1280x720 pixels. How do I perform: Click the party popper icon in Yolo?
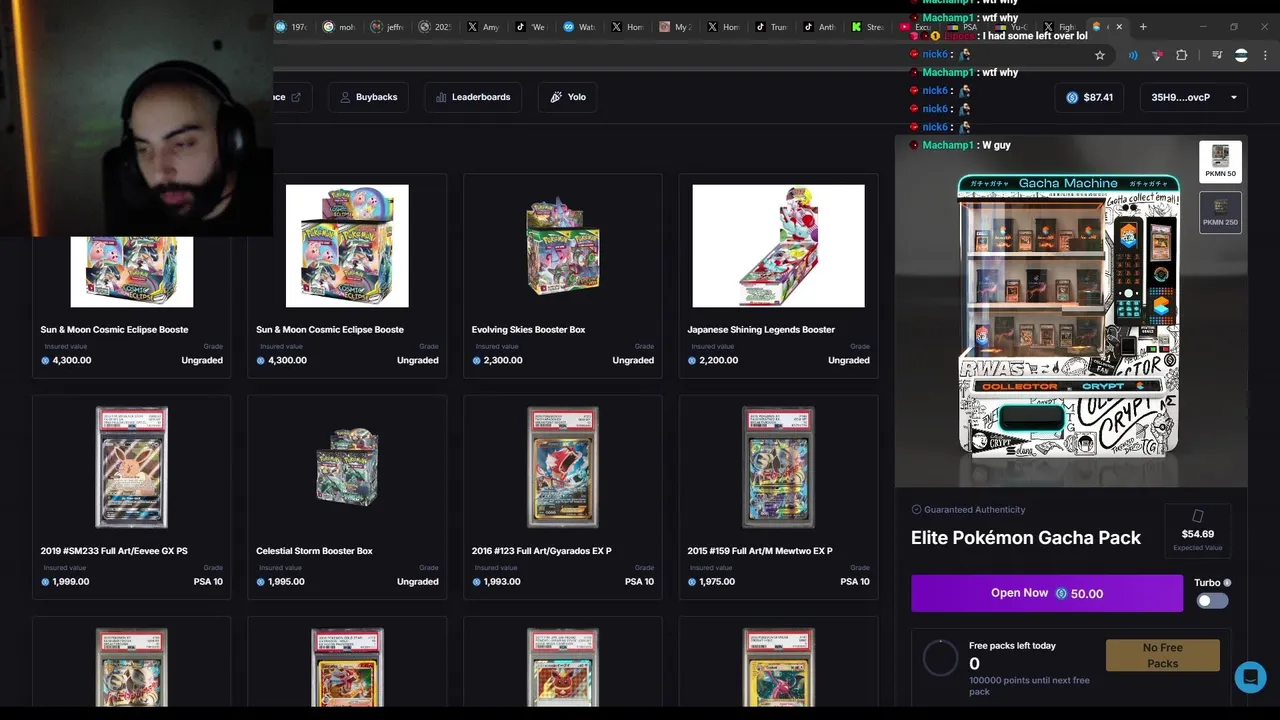click(556, 97)
